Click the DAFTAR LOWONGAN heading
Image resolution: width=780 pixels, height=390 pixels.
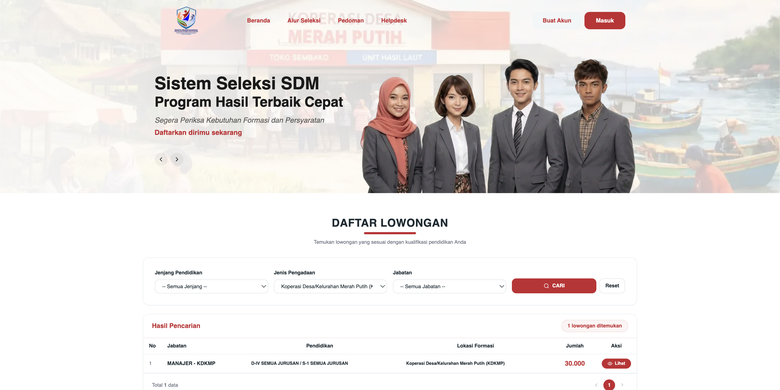[x=390, y=223]
